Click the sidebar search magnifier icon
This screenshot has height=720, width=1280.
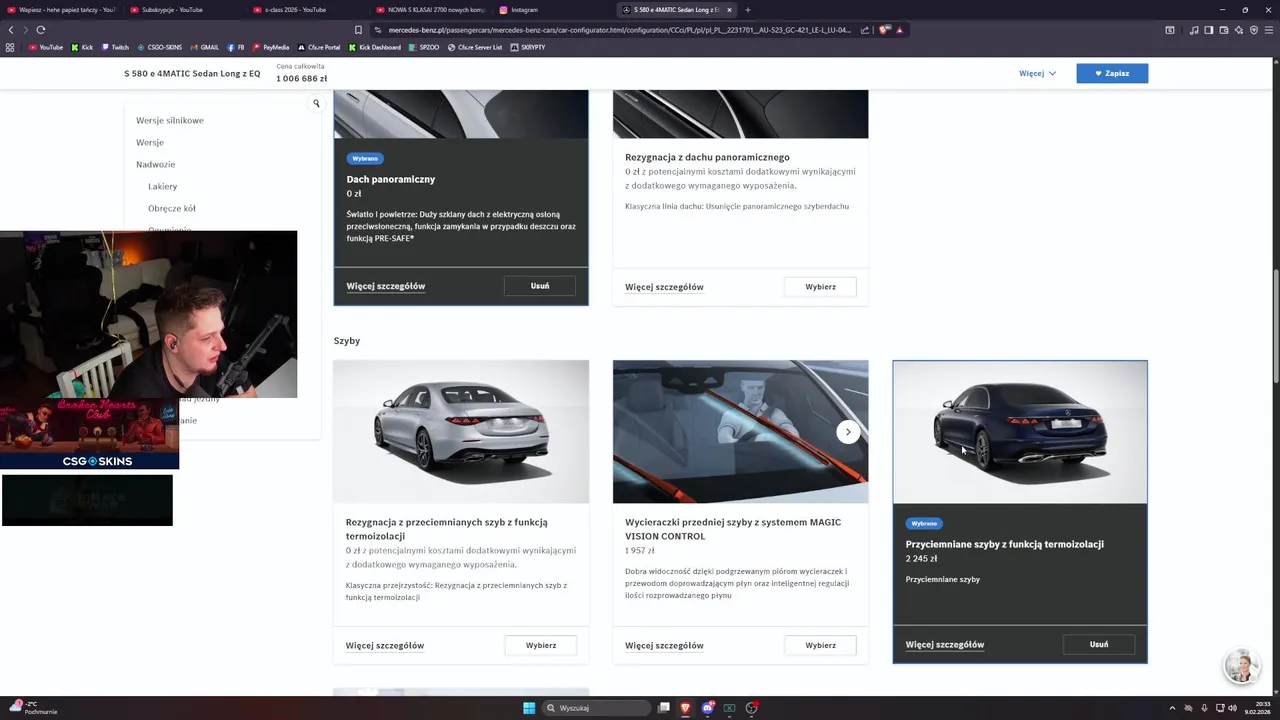point(316,103)
